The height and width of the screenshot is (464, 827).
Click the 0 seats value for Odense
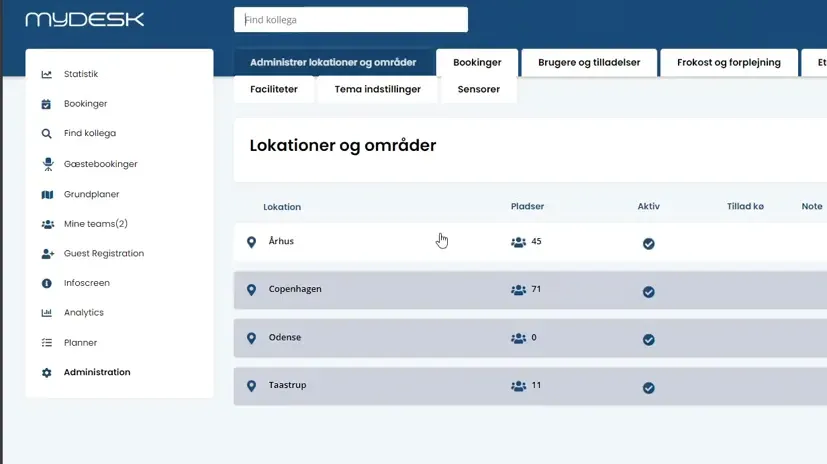click(x=534, y=337)
